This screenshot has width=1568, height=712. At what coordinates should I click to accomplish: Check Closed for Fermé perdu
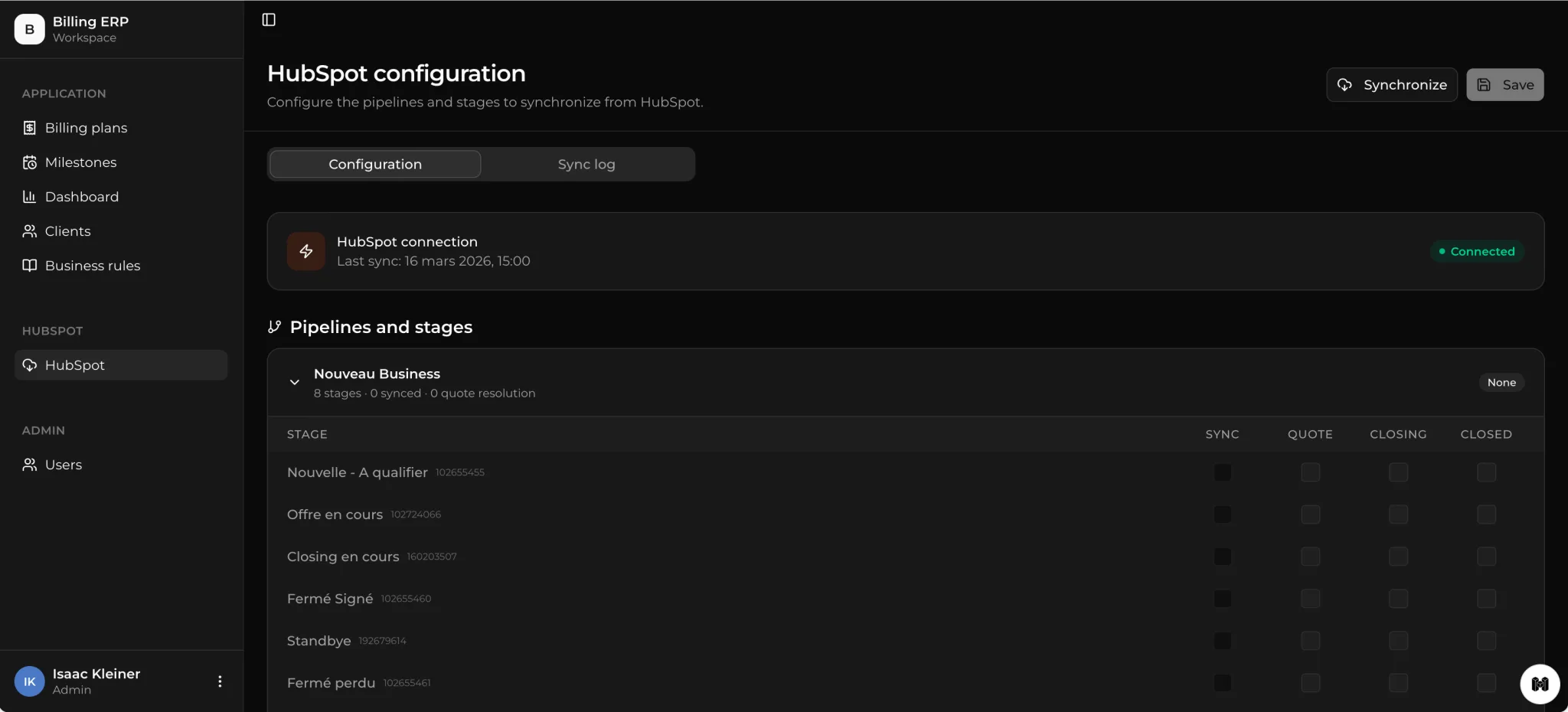[x=1487, y=683]
